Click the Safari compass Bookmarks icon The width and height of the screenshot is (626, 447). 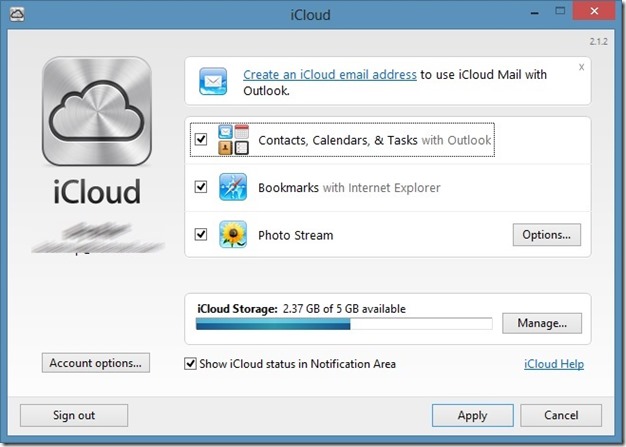pos(233,187)
